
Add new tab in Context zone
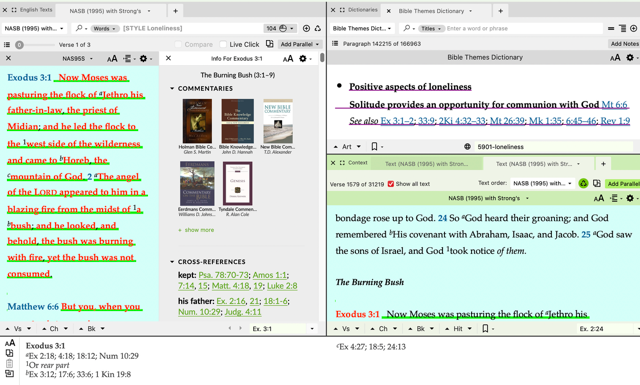[x=603, y=164]
